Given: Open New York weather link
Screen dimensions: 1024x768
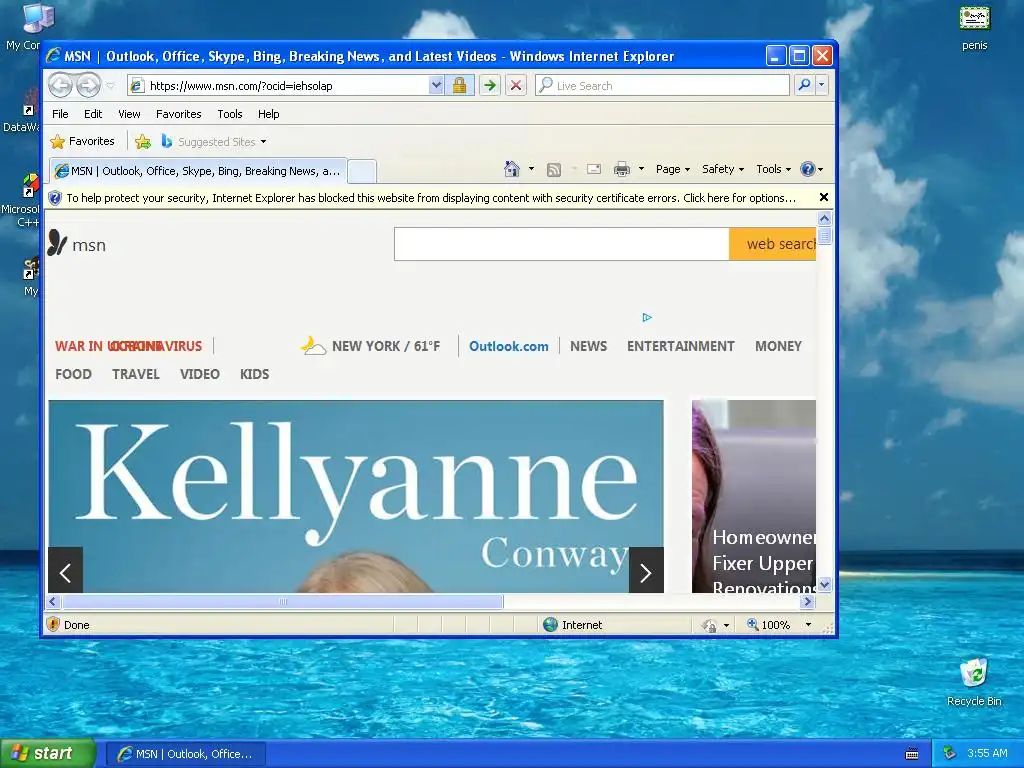Looking at the screenshot, I should tap(370, 345).
